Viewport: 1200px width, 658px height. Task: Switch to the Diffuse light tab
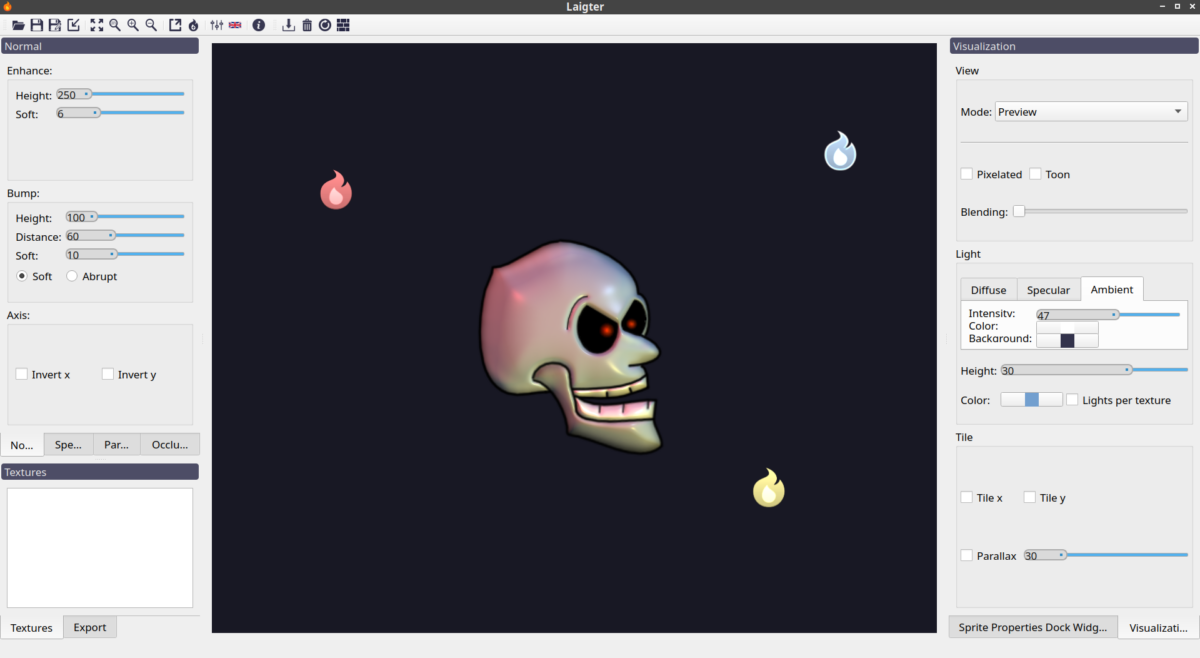(989, 290)
